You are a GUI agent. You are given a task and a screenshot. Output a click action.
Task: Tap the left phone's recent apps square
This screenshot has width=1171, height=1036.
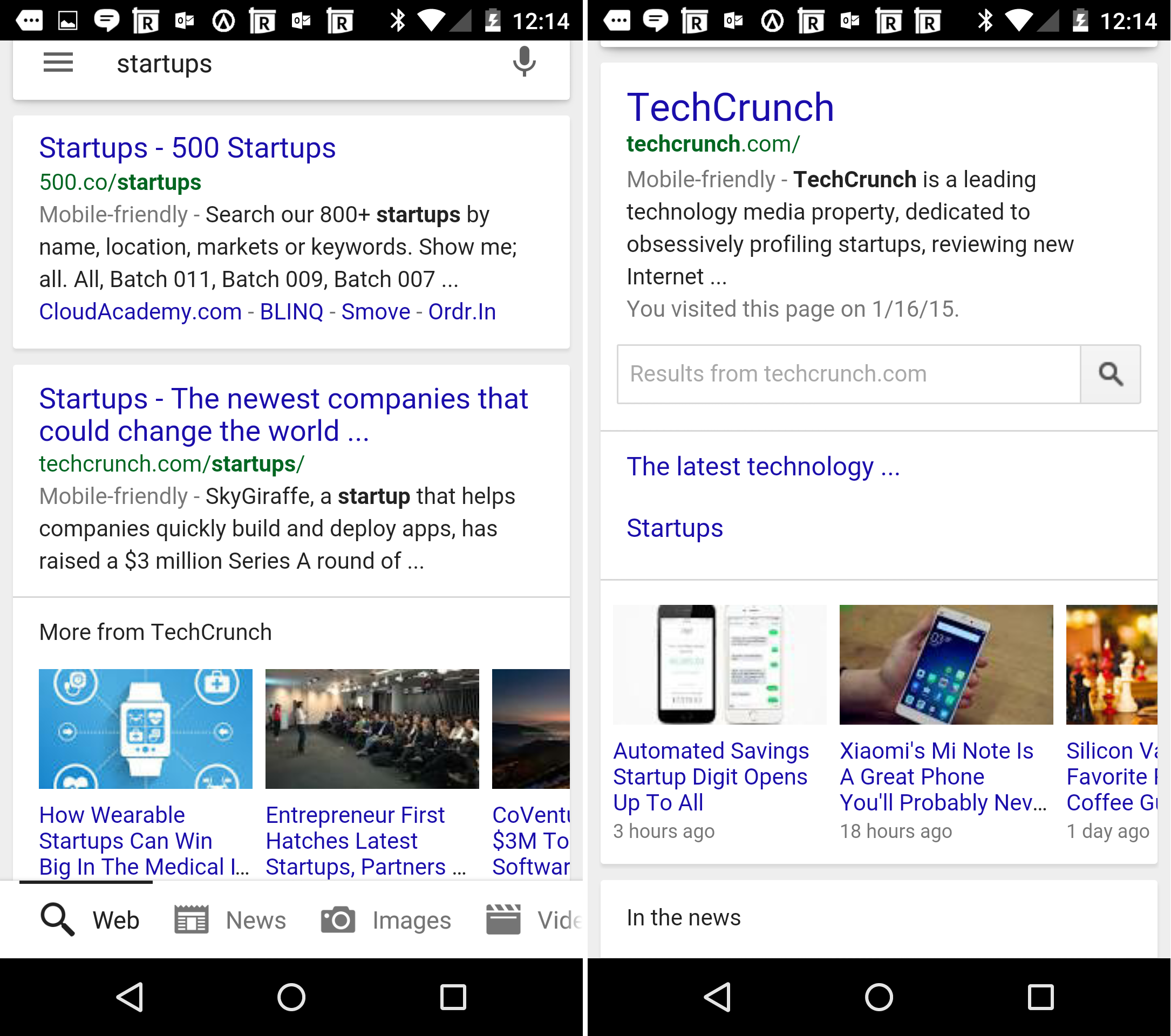[x=453, y=997]
